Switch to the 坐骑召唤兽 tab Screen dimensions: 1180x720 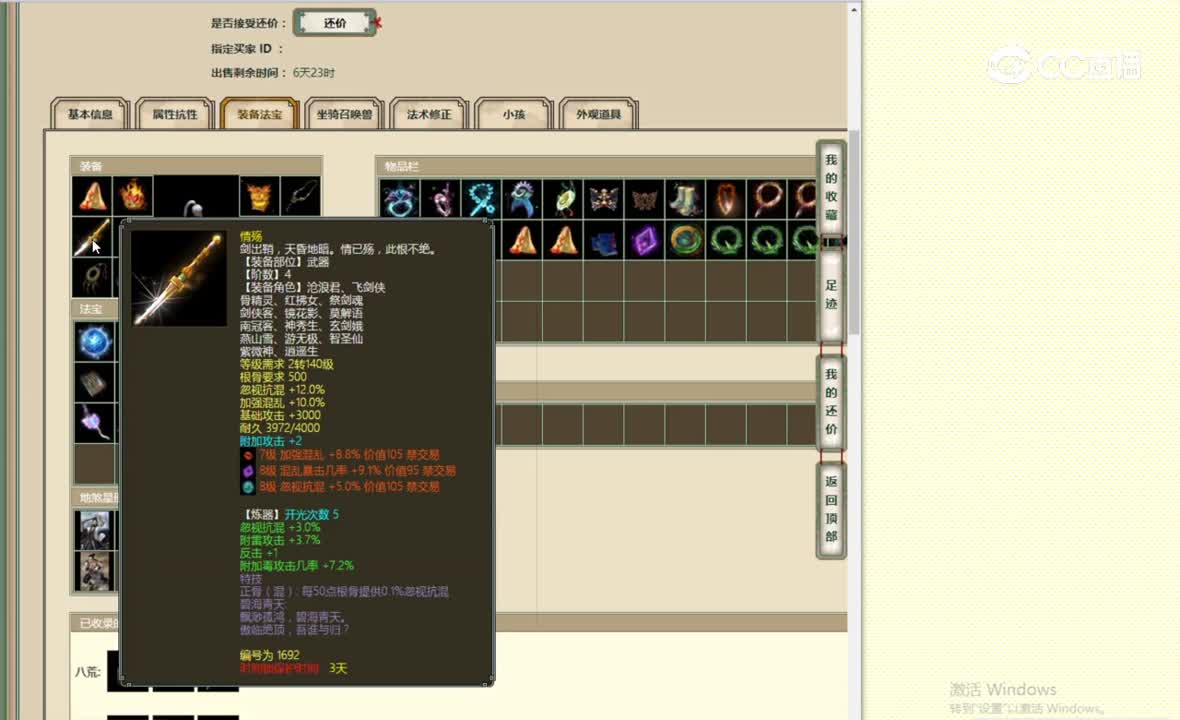point(345,114)
